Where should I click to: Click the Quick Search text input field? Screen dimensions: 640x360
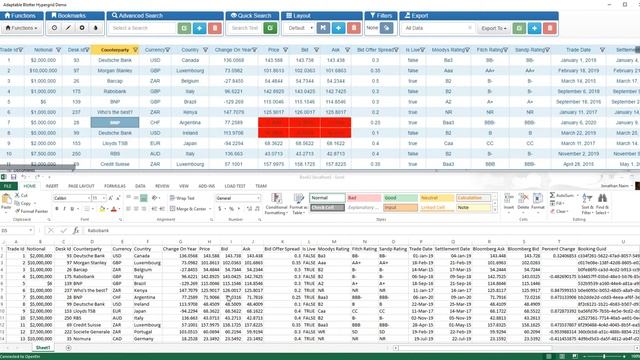click(245, 28)
